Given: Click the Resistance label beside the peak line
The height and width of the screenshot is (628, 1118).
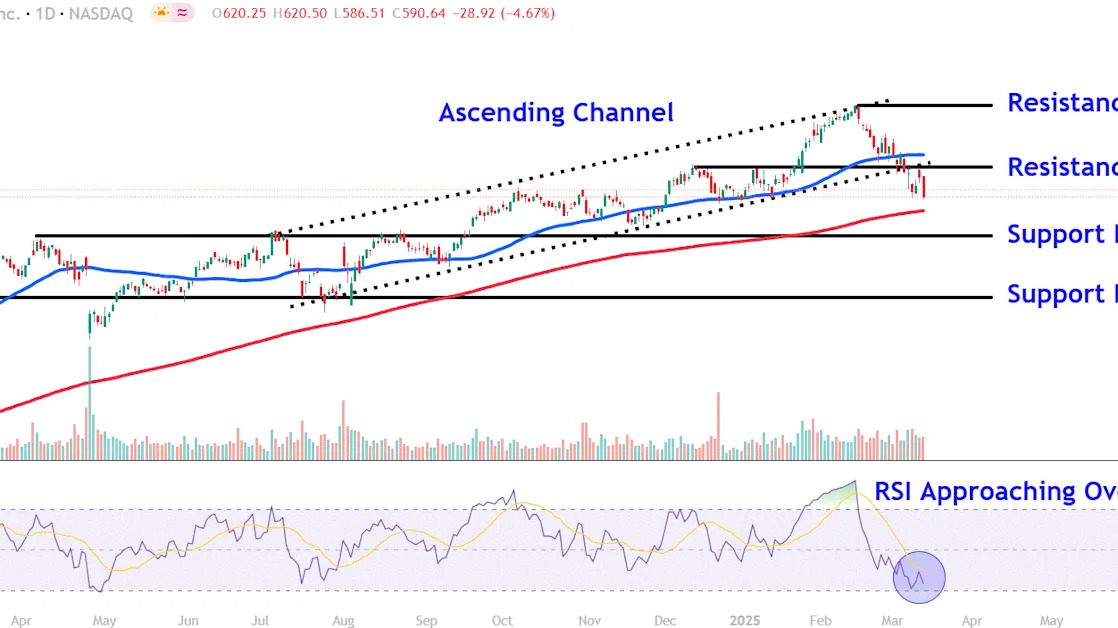Looking at the screenshot, I should click(x=1062, y=103).
